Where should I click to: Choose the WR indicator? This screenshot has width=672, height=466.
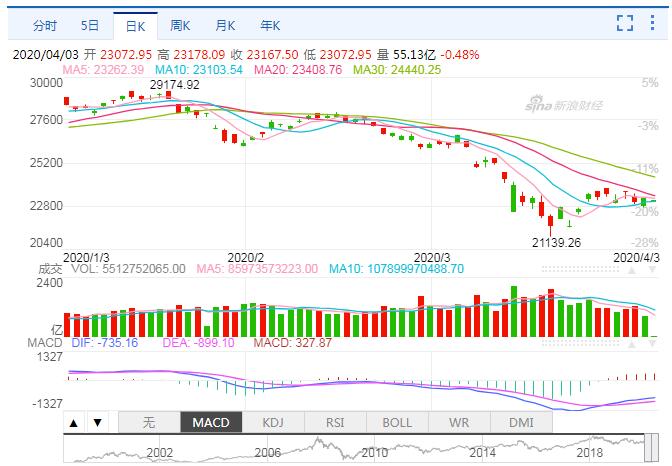click(x=459, y=423)
